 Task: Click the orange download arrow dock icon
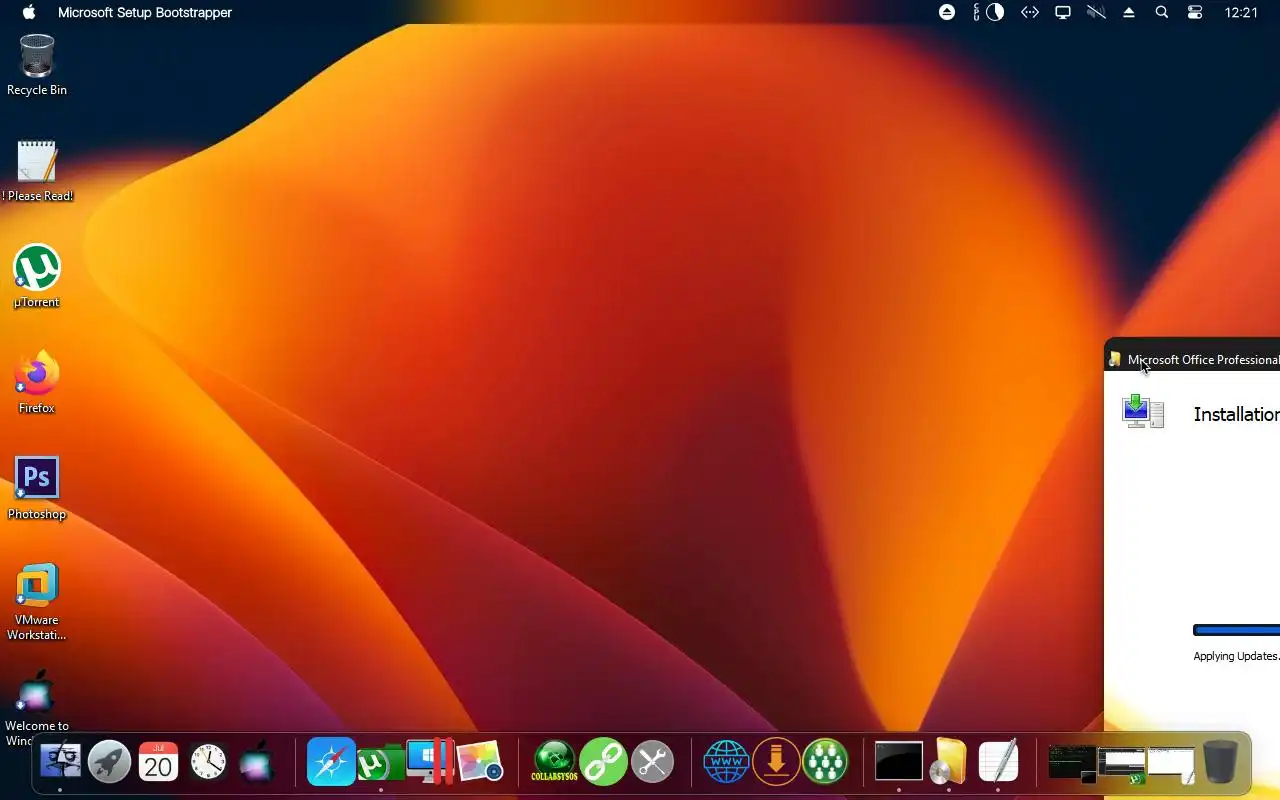[x=776, y=762]
